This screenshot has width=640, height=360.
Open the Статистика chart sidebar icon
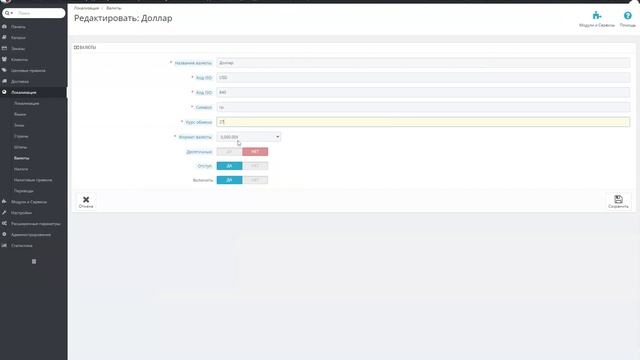tap(4, 246)
